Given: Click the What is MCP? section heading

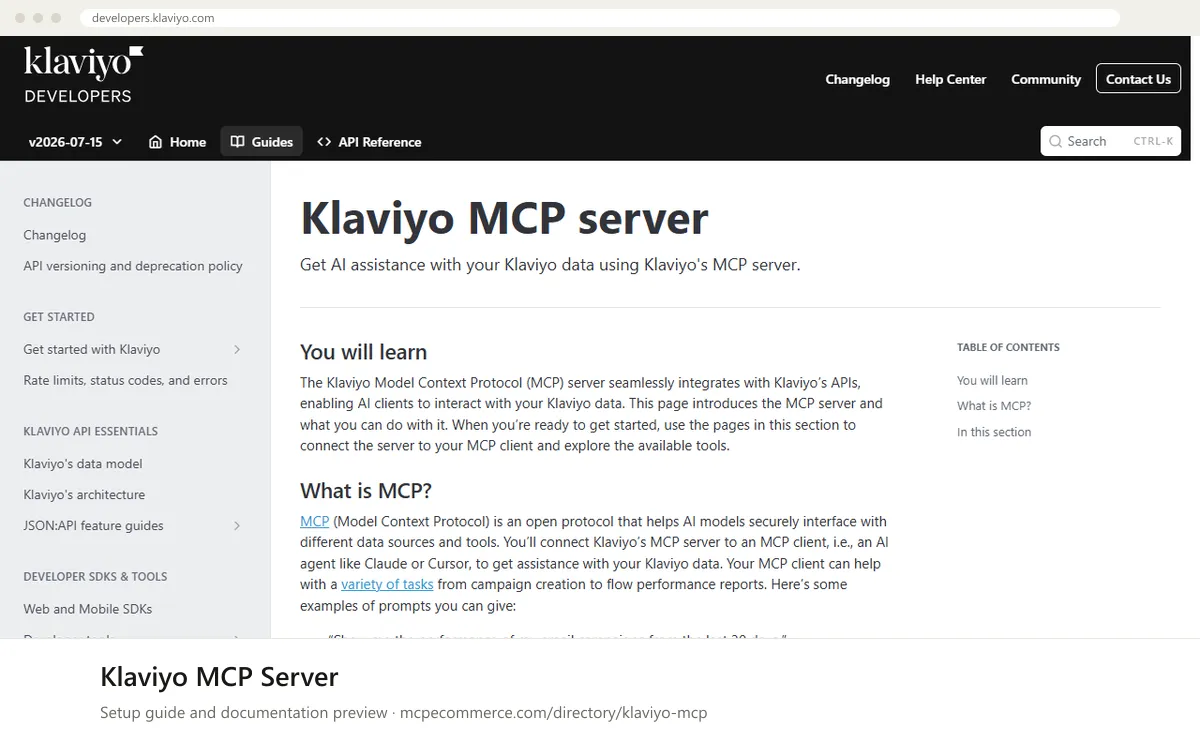Looking at the screenshot, I should pos(366,491).
